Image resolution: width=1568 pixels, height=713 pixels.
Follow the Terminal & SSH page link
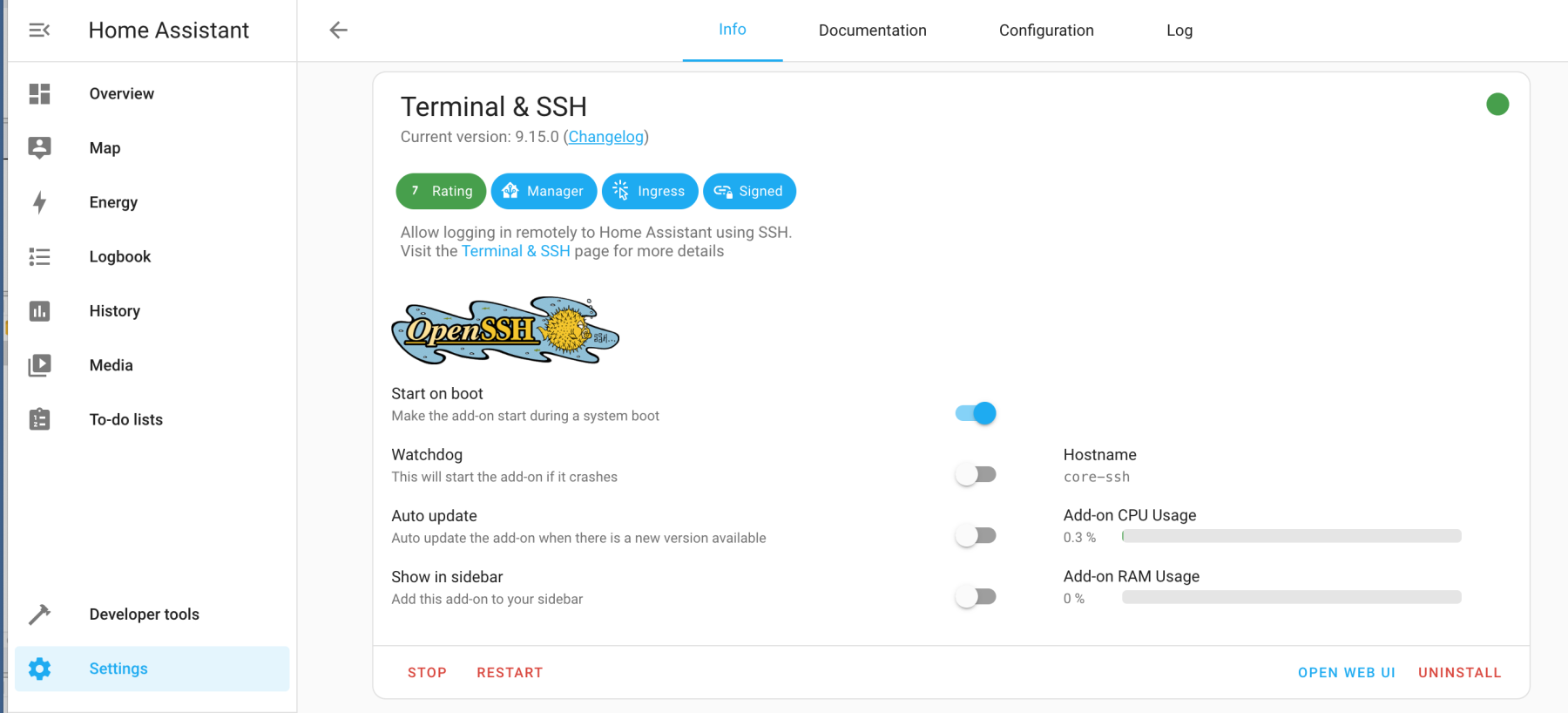pos(516,251)
